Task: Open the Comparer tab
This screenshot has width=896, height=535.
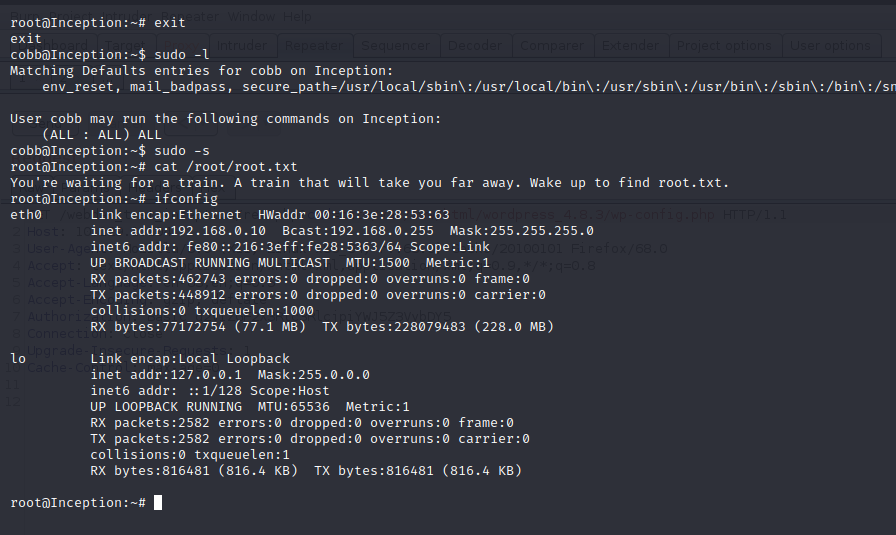Action: click(x=551, y=45)
